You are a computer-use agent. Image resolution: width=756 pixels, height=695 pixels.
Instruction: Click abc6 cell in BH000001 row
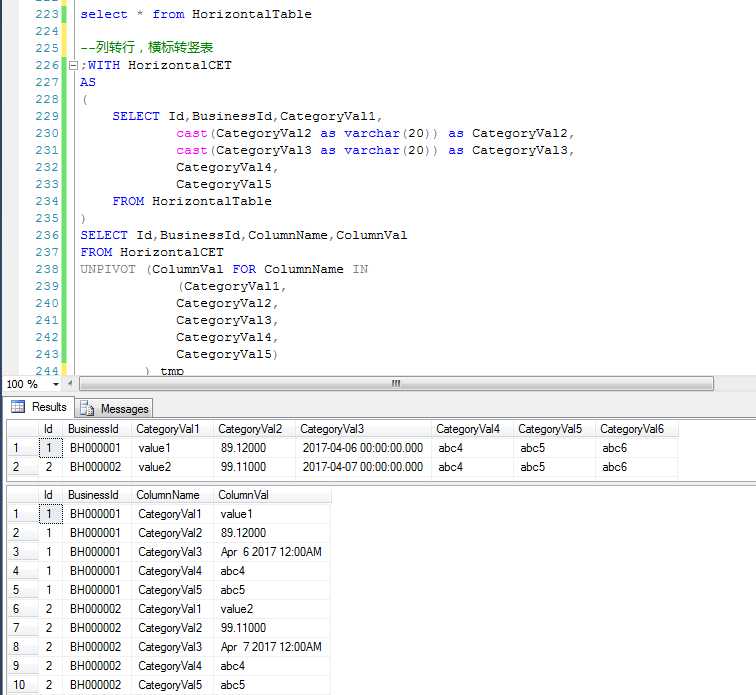(x=636, y=448)
